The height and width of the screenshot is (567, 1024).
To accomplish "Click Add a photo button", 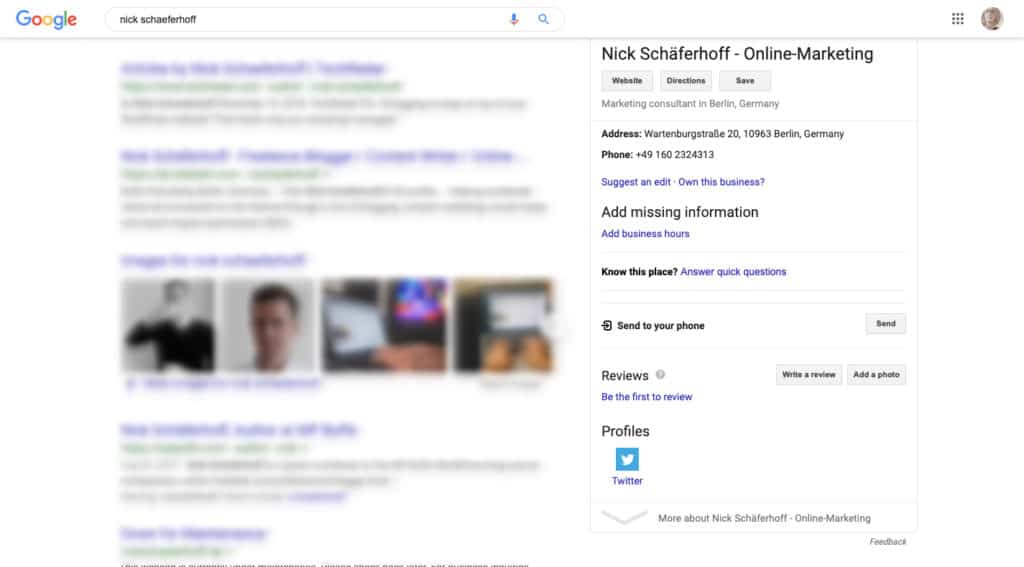I will pos(876,375).
